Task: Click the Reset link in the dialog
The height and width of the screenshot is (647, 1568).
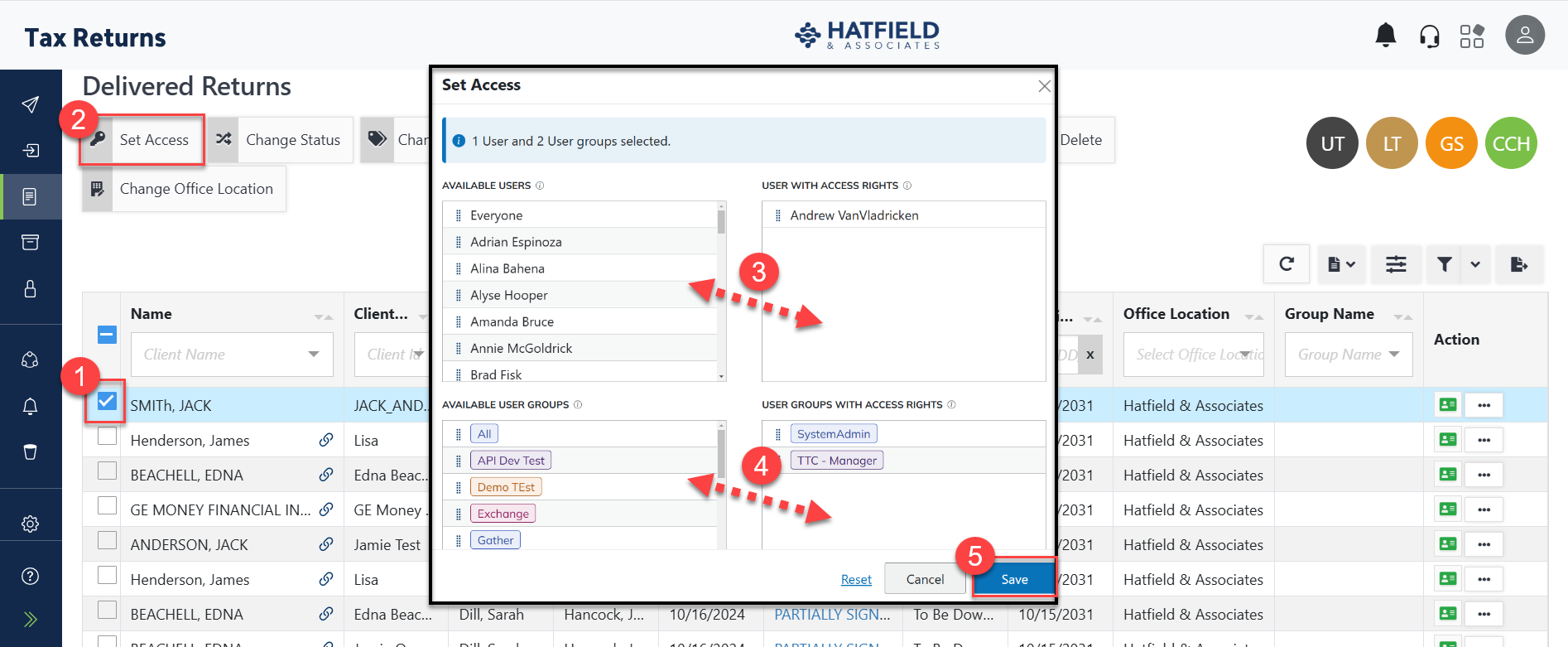Action: (856, 580)
